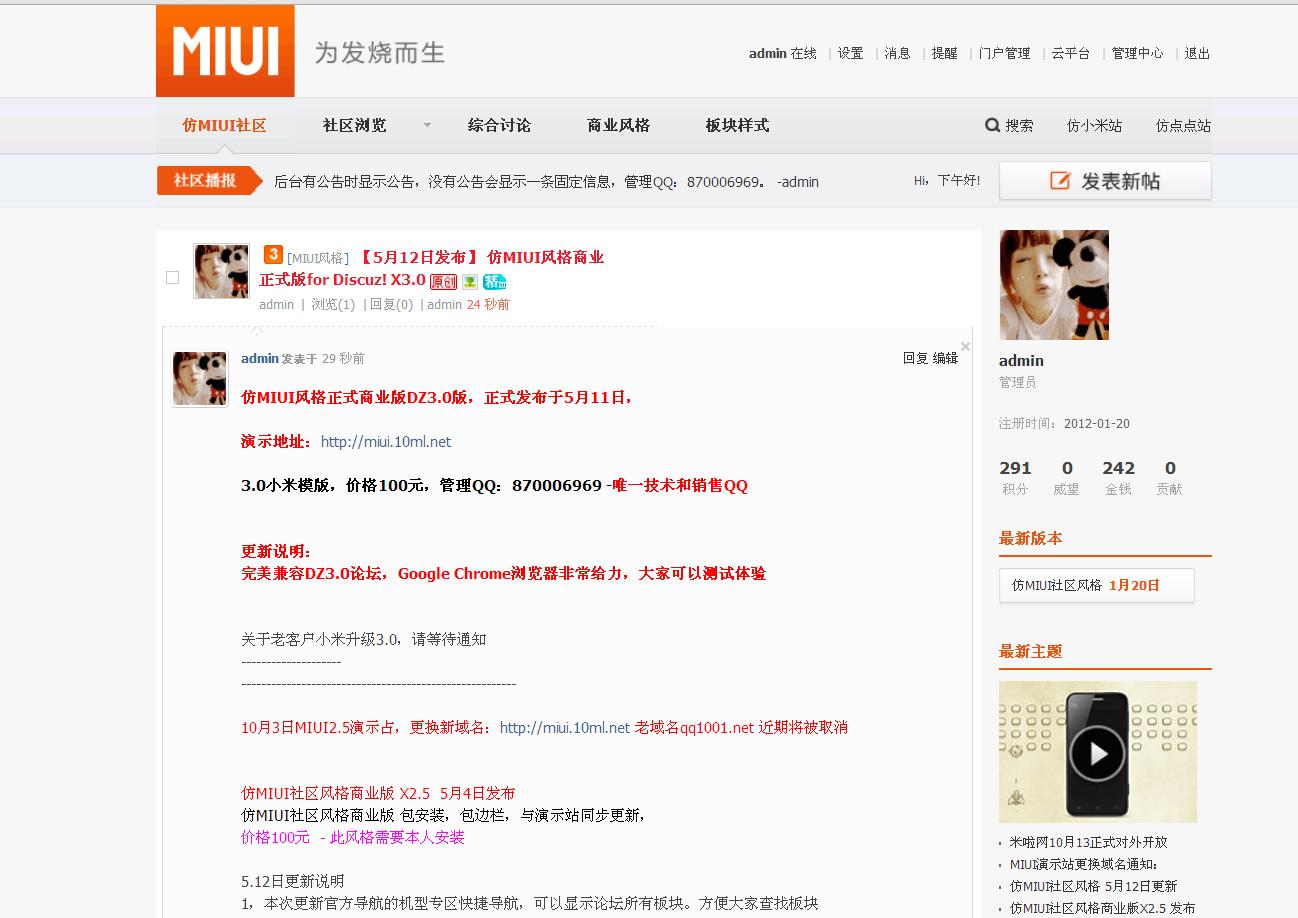Viewport: 1298px width, 918px height.
Task: Click the 发表新帖 button
Action: pyautogui.click(x=1105, y=181)
